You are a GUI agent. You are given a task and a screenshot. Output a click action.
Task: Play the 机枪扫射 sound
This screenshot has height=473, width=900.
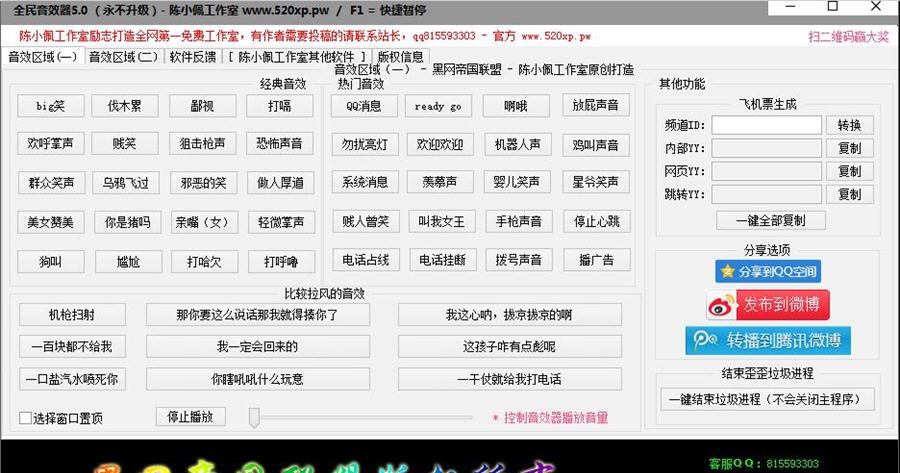tap(72, 315)
